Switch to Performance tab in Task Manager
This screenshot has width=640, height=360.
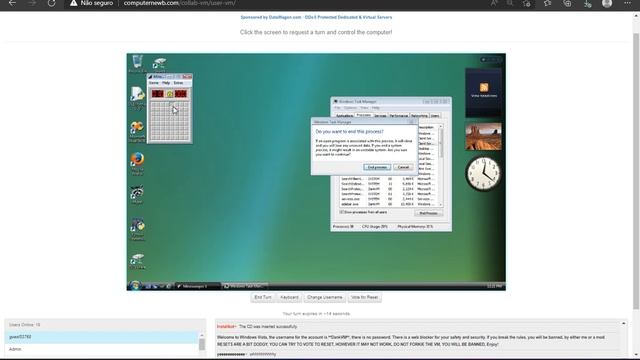[398, 116]
